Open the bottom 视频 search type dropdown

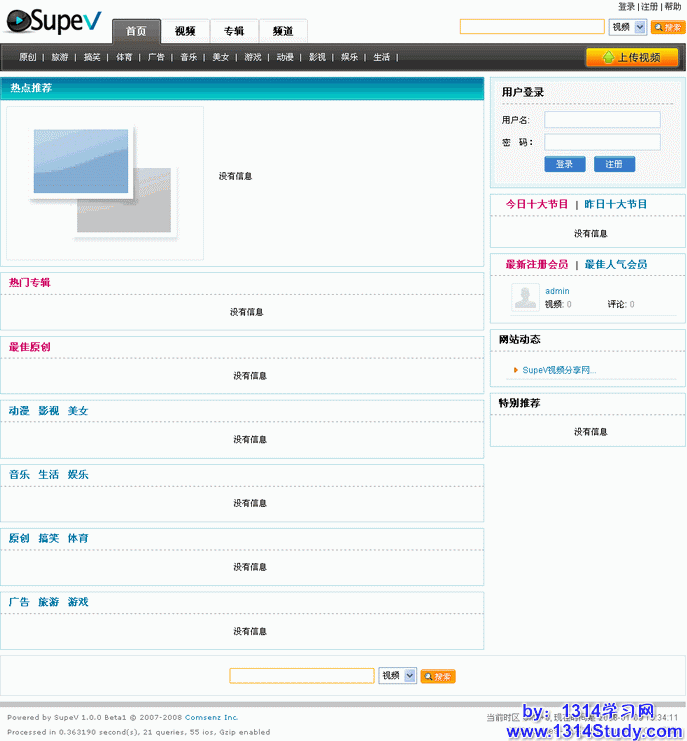tap(397, 676)
